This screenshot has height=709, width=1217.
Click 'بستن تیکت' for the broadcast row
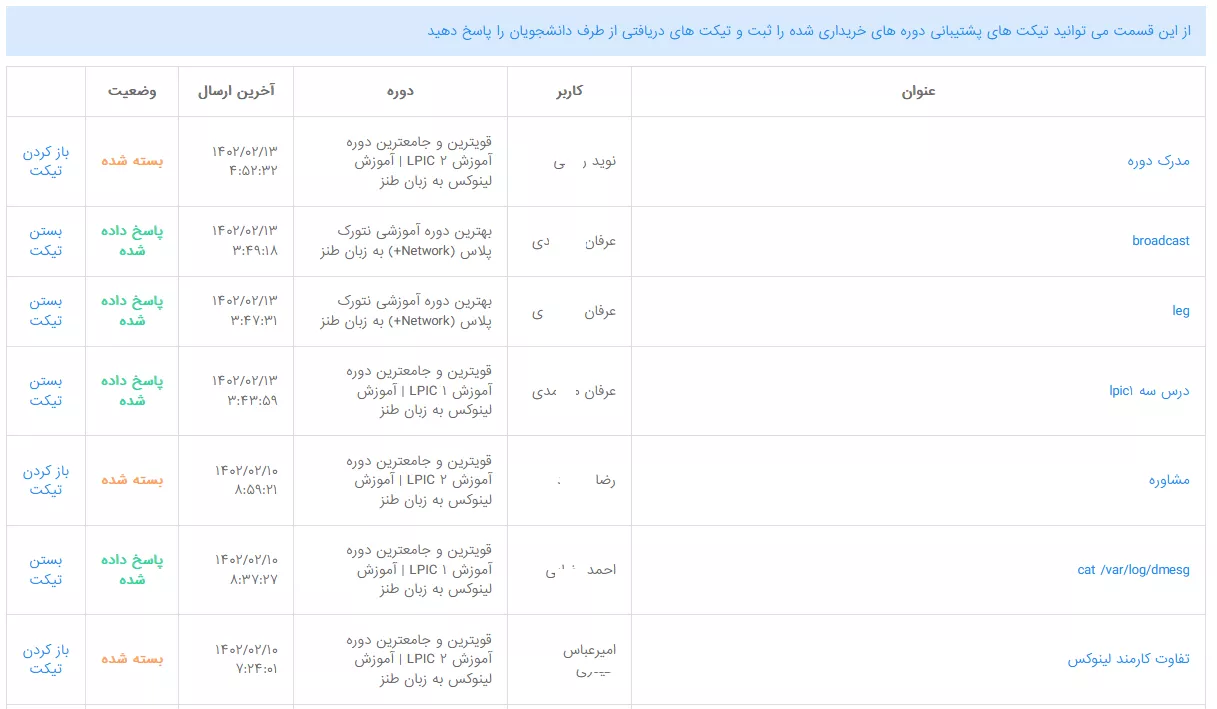tap(46, 241)
